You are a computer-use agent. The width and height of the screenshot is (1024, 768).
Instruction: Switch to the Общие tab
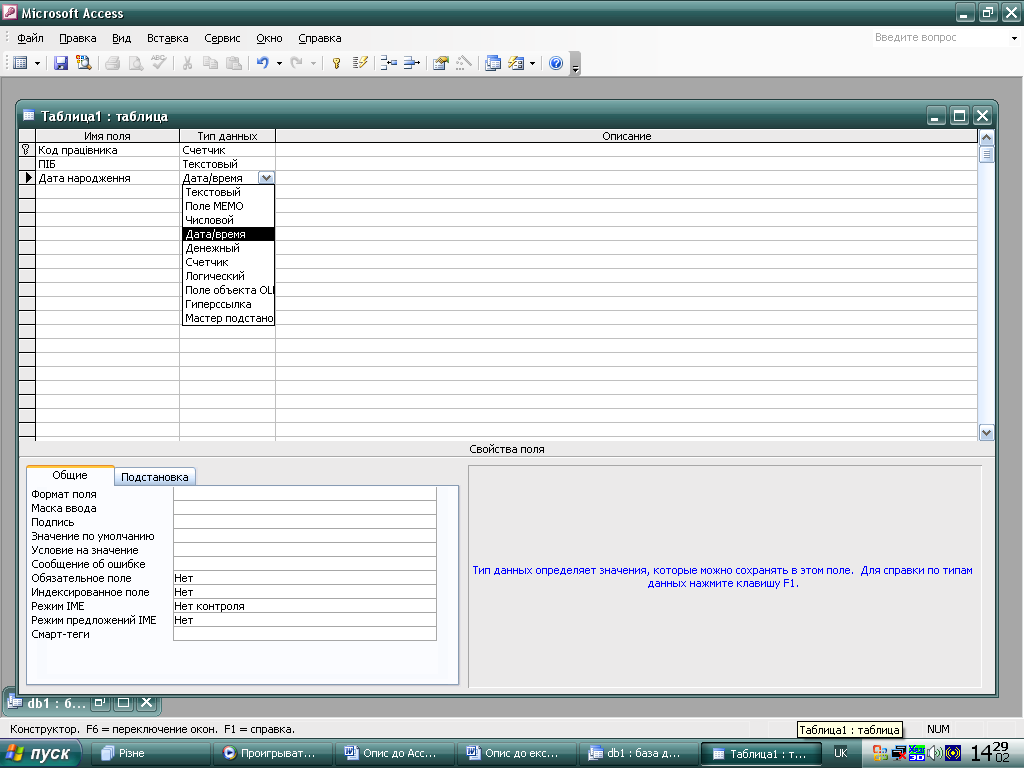click(x=70, y=475)
